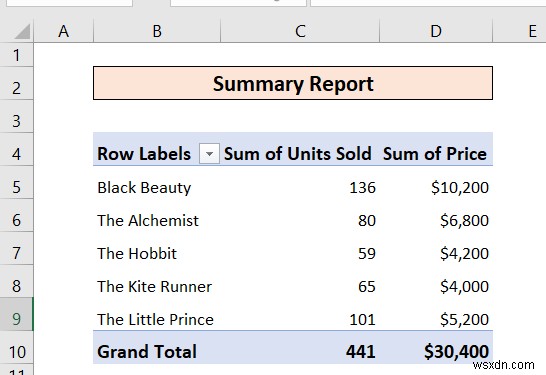Select row 4 header
Screen dimensions: 546x375
(x=16, y=149)
